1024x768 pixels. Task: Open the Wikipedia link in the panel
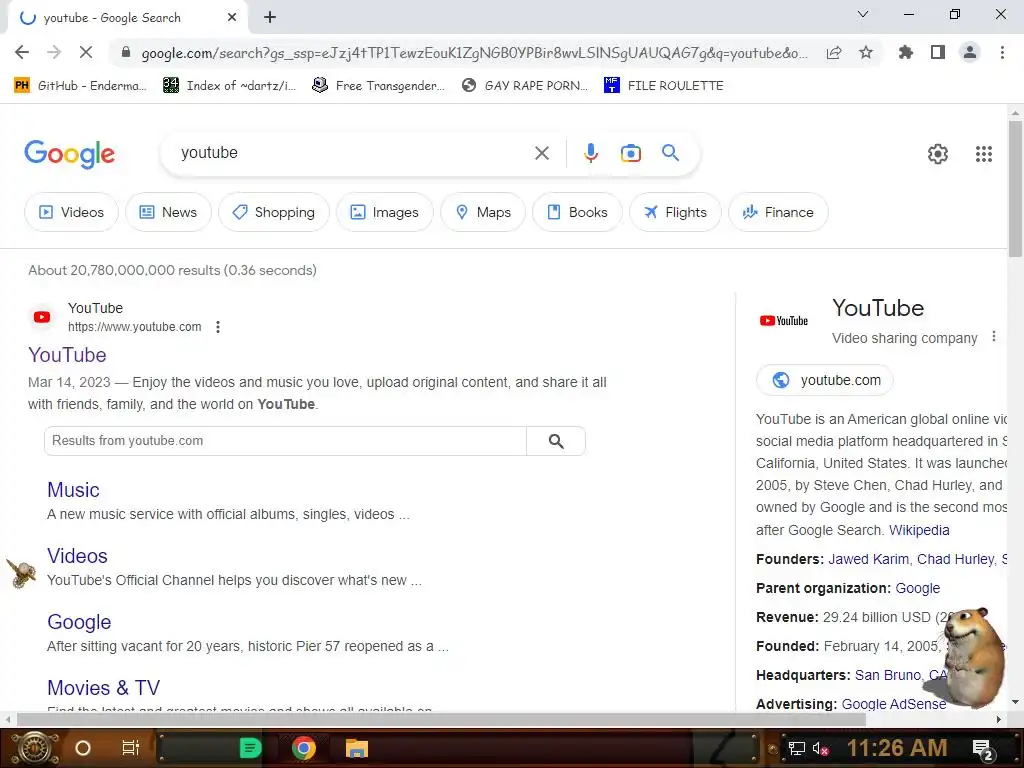point(919,530)
